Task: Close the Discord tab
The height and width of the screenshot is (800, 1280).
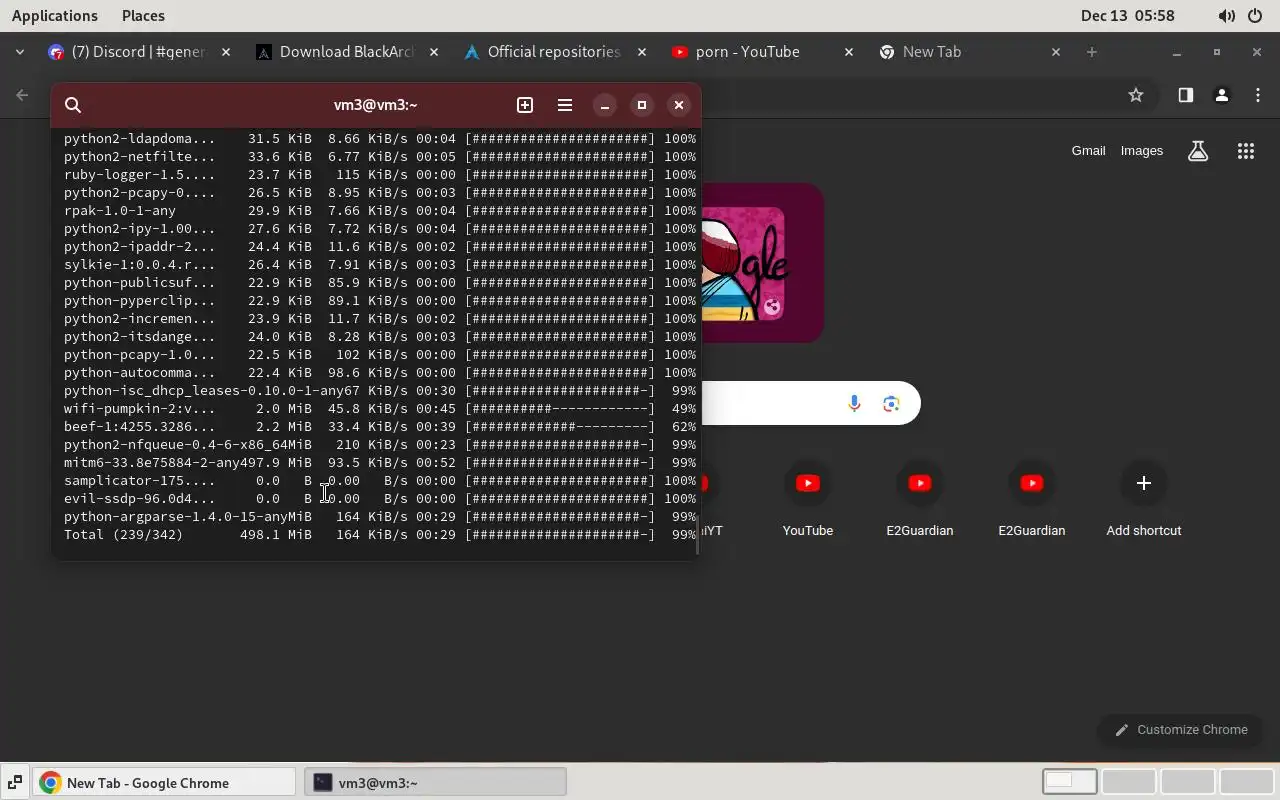Action: pyautogui.click(x=226, y=52)
